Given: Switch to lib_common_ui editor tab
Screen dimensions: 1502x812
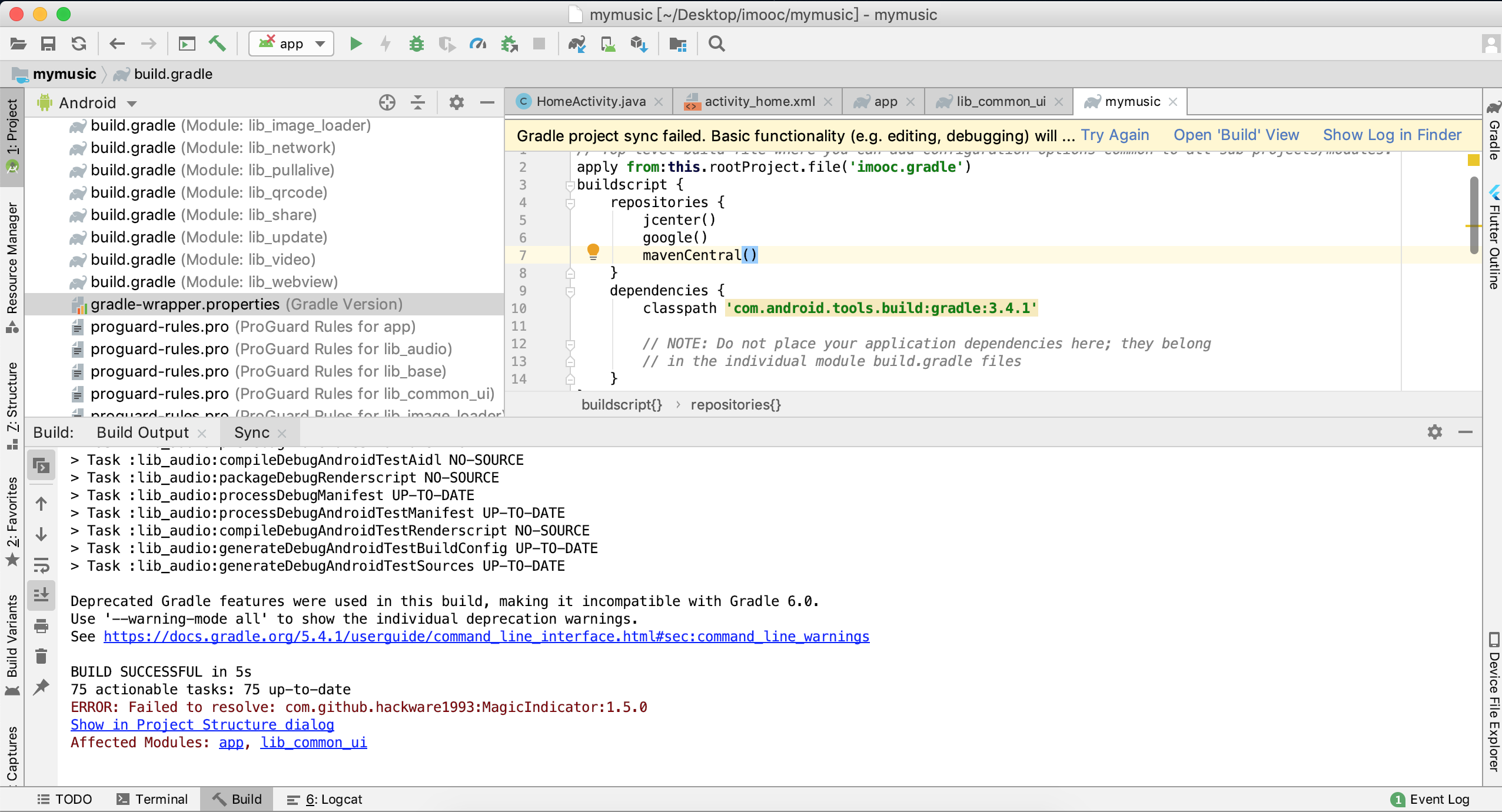Looking at the screenshot, I should (x=999, y=102).
